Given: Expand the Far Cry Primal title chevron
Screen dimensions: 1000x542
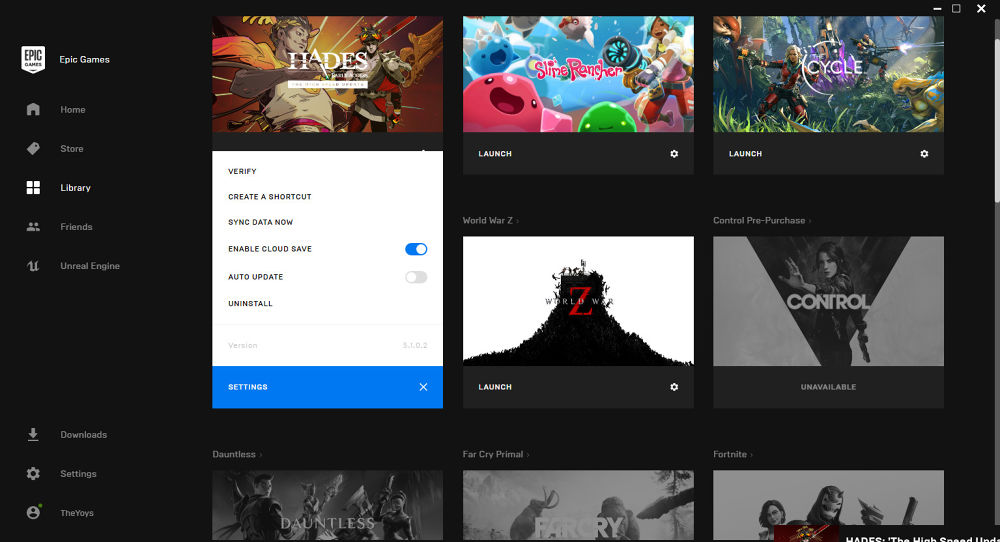Looking at the screenshot, I should 528,455.
